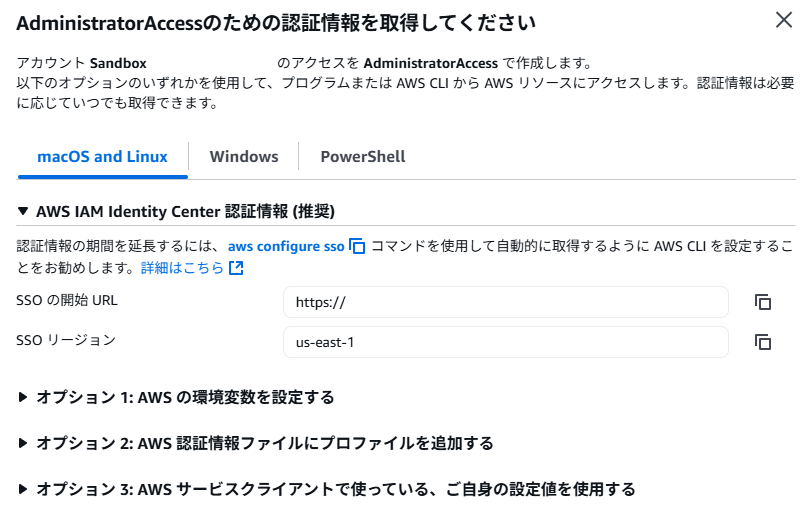
Task: Collapse the AWS IAM Identity Center section triangle
Action: click(24, 212)
